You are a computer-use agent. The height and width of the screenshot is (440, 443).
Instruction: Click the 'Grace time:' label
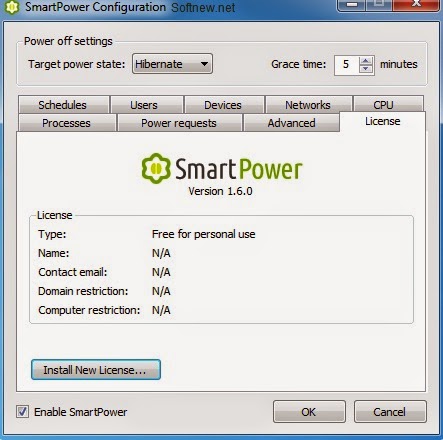[x=299, y=64]
